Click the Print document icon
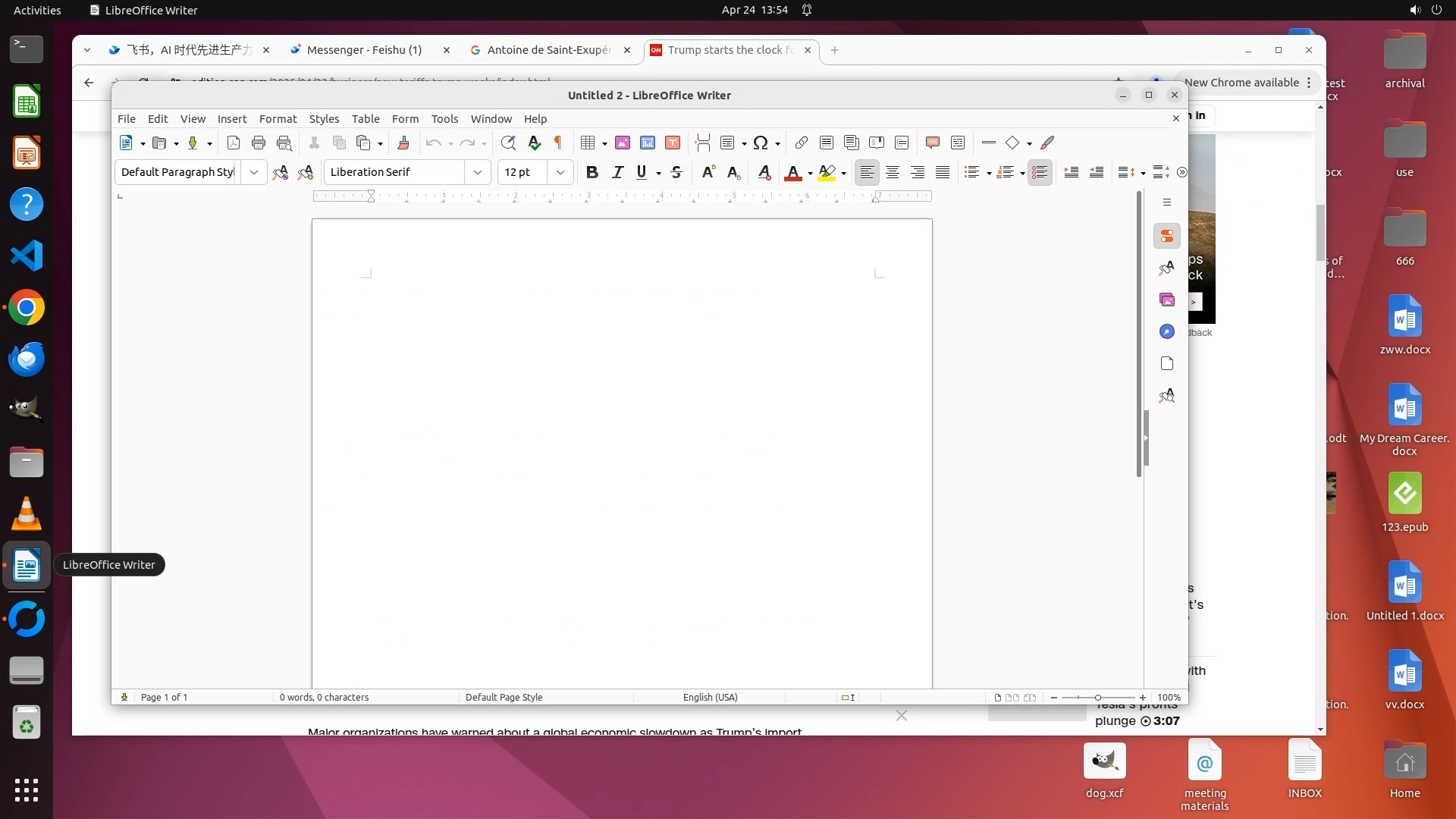 pyautogui.click(x=259, y=143)
